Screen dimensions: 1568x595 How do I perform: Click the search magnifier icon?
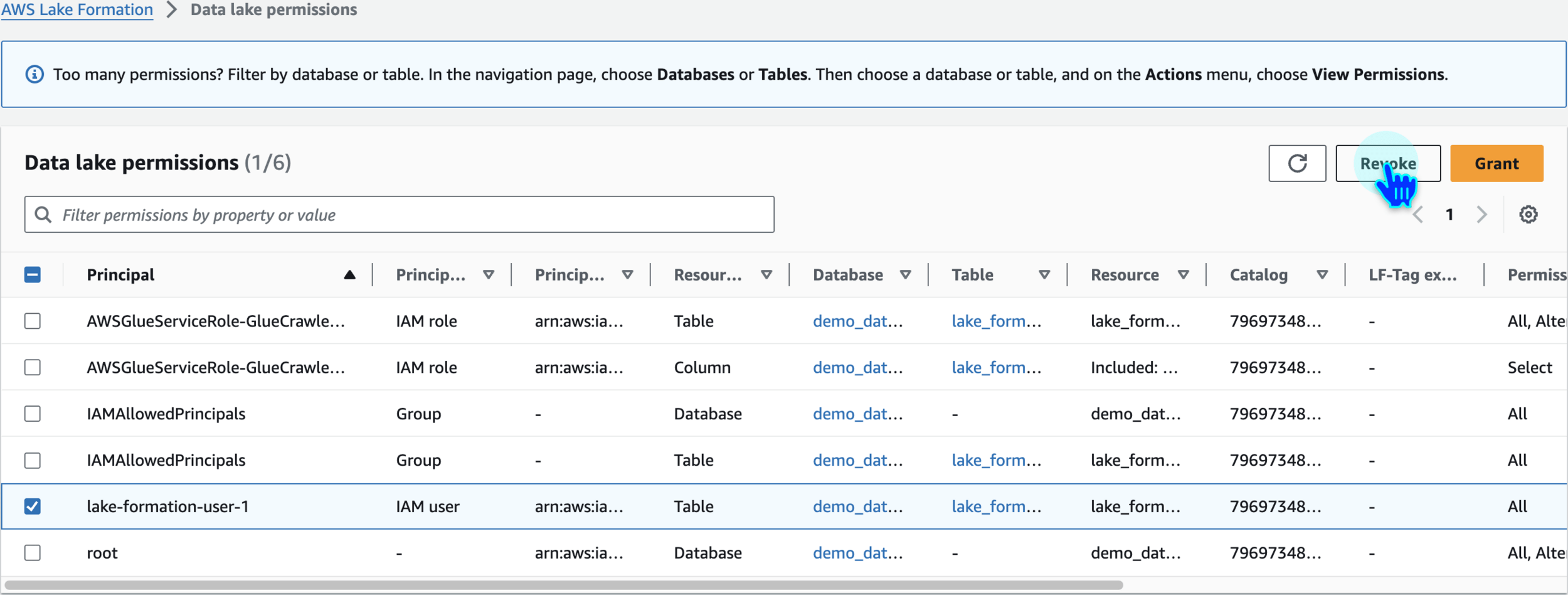tap(43, 215)
